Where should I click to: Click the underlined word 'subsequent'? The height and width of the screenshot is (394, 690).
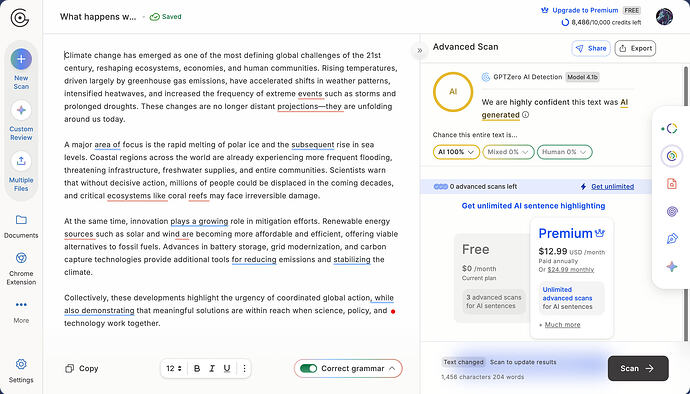313,144
